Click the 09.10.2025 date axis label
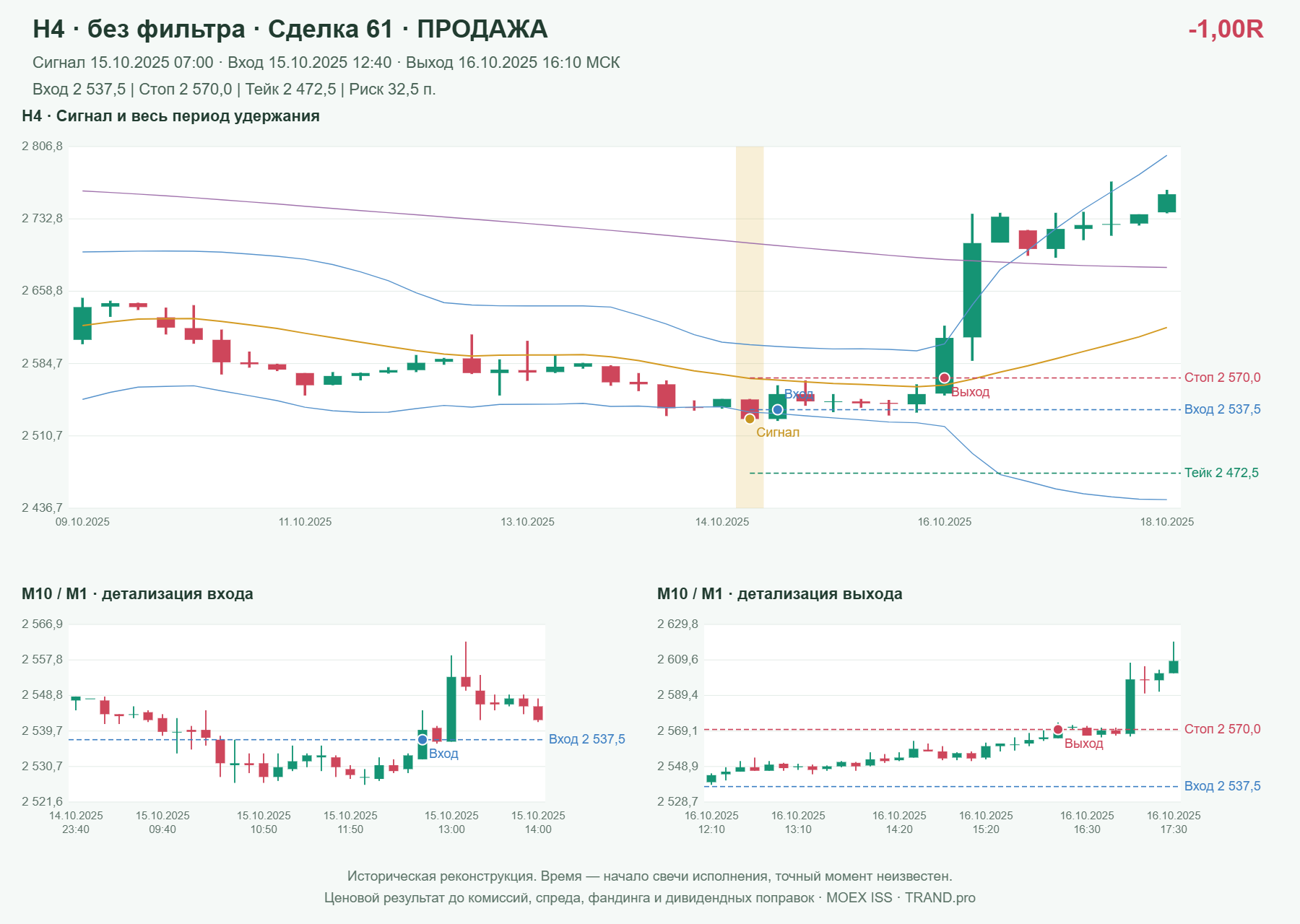 click(82, 522)
